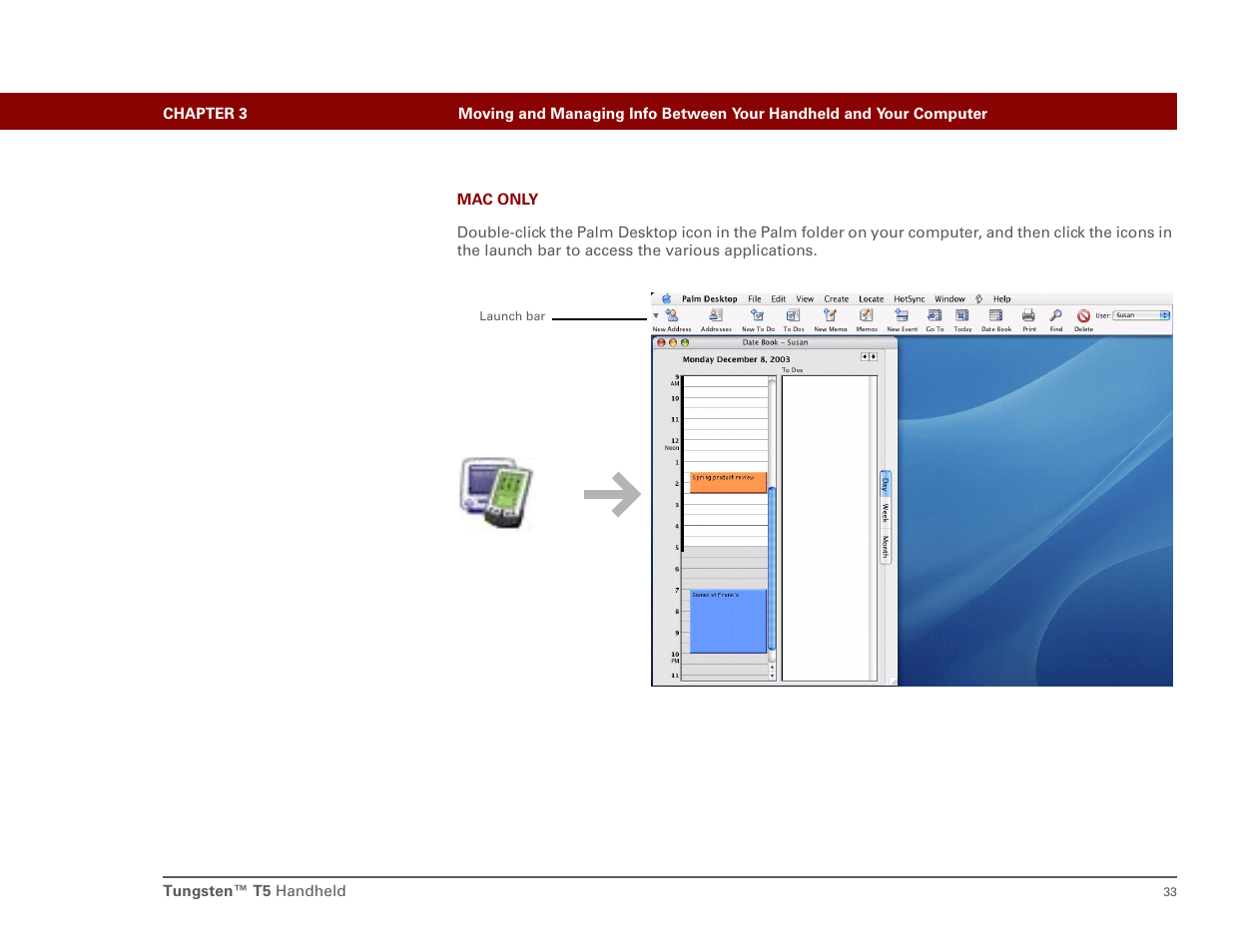
Task: Zoom the Date Book window with green button
Action: coord(684,342)
